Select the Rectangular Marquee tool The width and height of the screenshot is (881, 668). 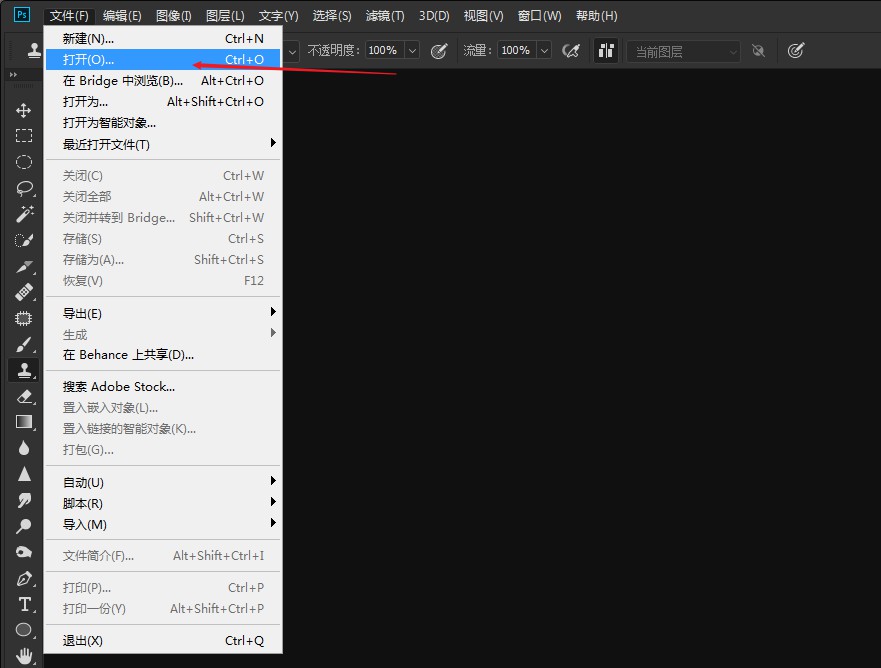[x=23, y=136]
